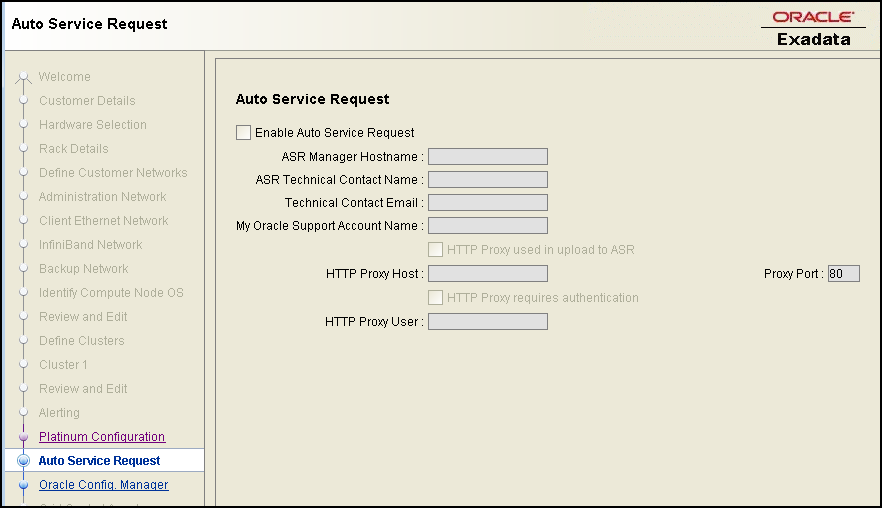Select the Cluster 1 step
Viewport: 882px width, 508px height.
pyautogui.click(x=63, y=365)
